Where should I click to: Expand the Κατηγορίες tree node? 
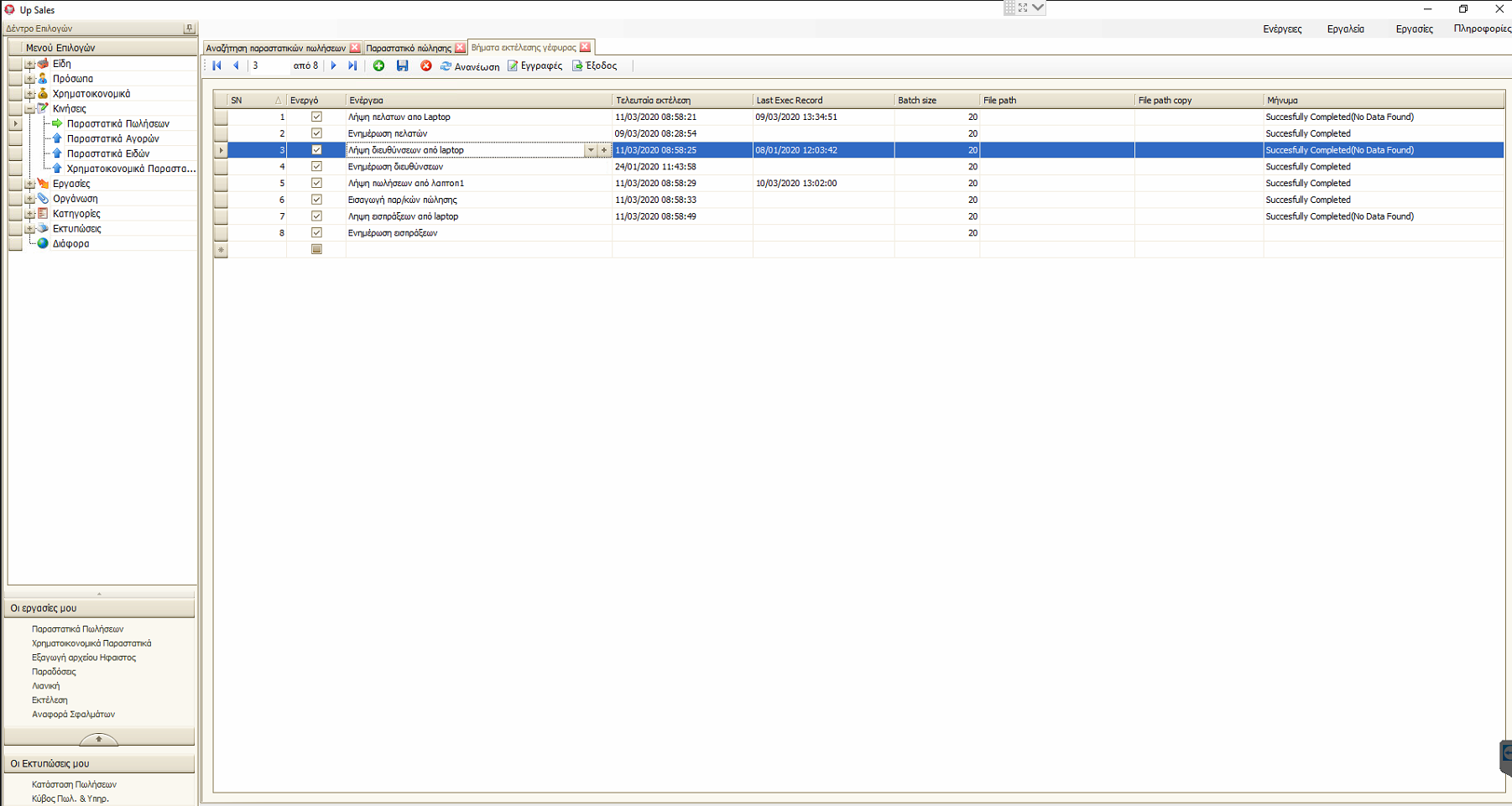pos(29,214)
